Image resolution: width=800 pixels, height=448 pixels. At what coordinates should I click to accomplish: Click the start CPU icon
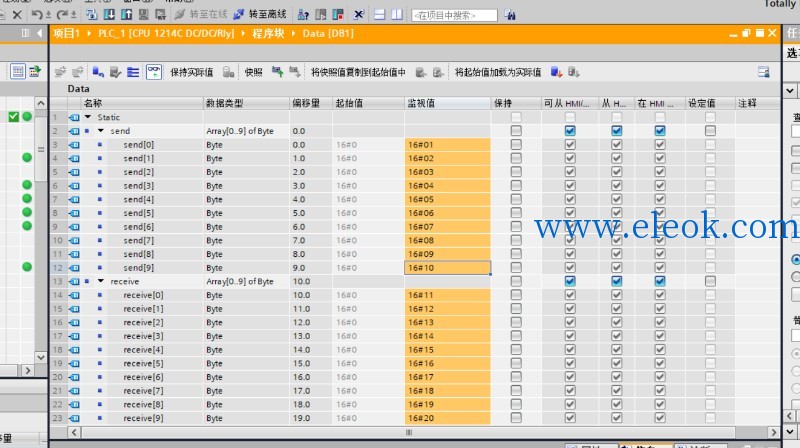click(x=320, y=15)
